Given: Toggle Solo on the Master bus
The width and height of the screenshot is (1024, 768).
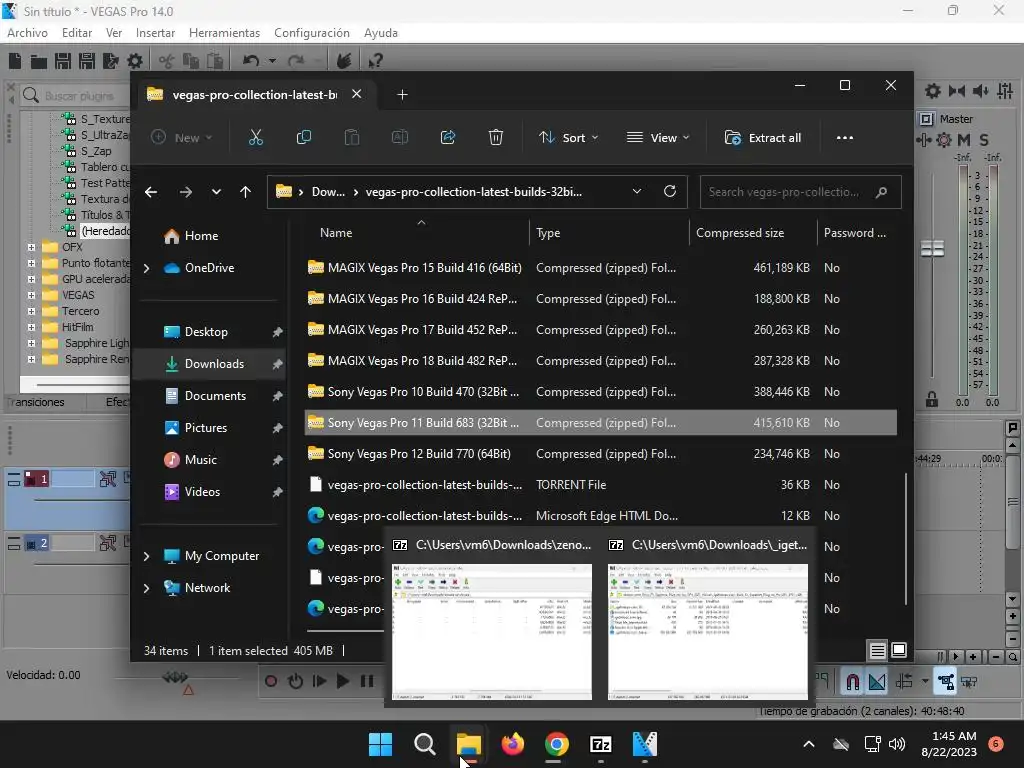Looking at the screenshot, I should (x=984, y=140).
